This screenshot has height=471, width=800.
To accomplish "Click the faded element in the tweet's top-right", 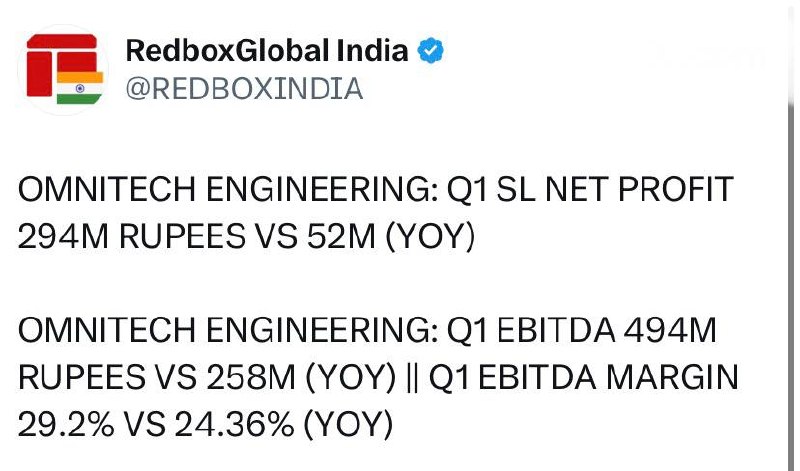I will (707, 57).
